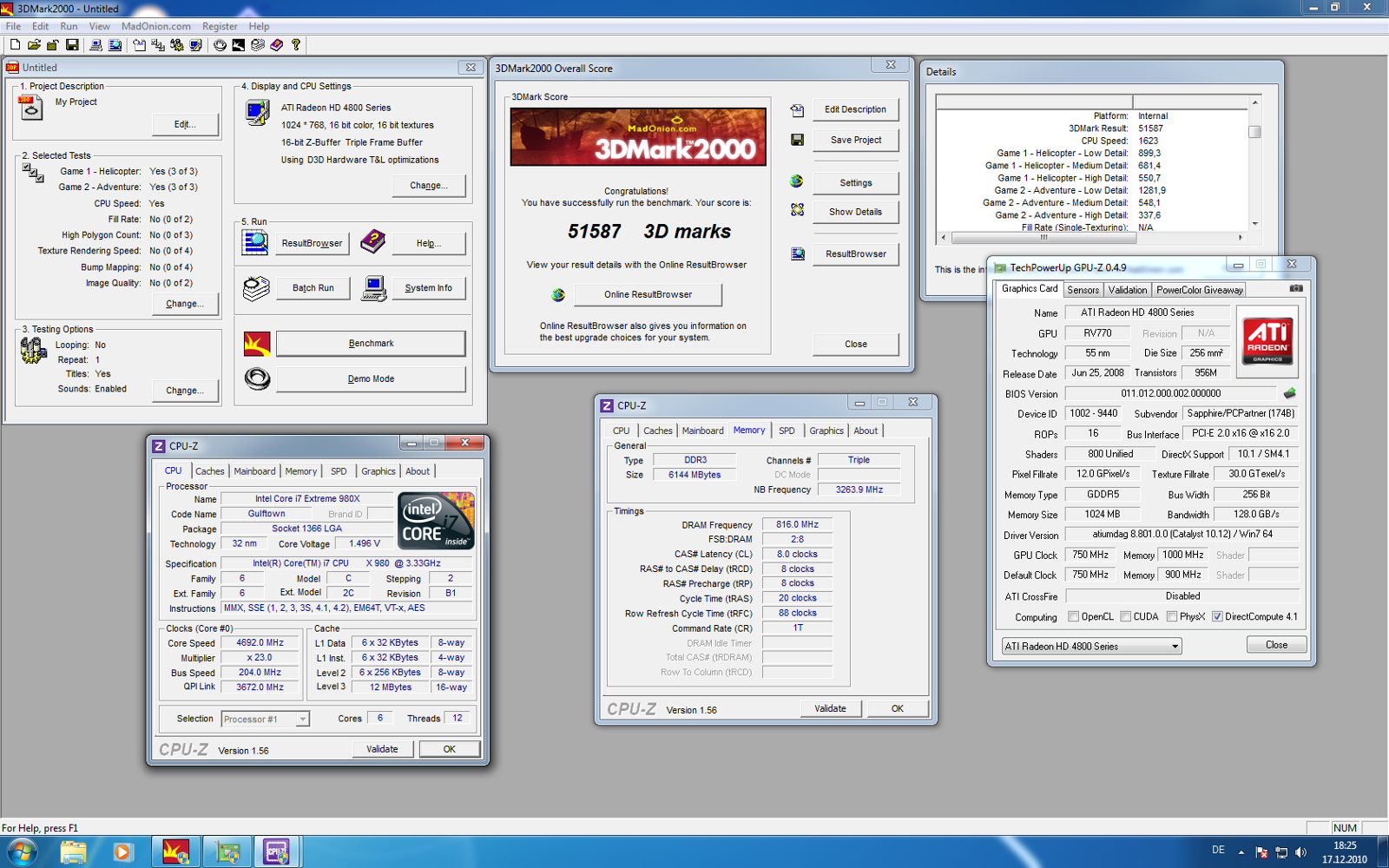Open the Windows Explorer taskbar icon
The width and height of the screenshot is (1389, 868).
(x=74, y=852)
